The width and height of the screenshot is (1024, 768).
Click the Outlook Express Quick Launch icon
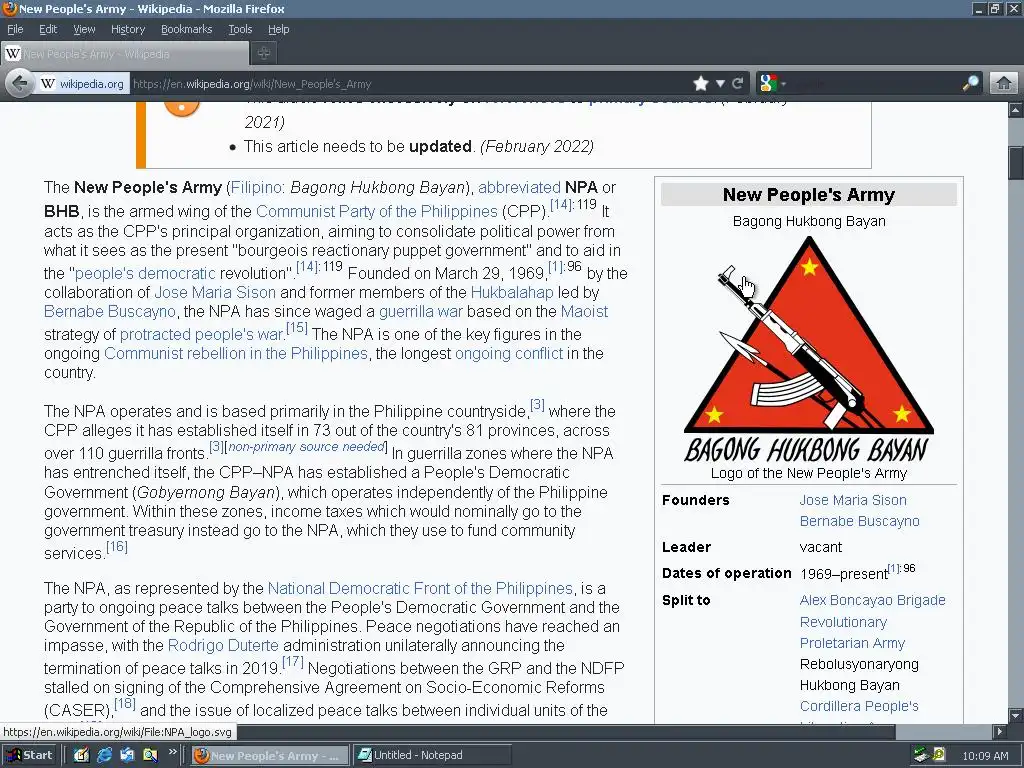pyautogui.click(x=127, y=755)
